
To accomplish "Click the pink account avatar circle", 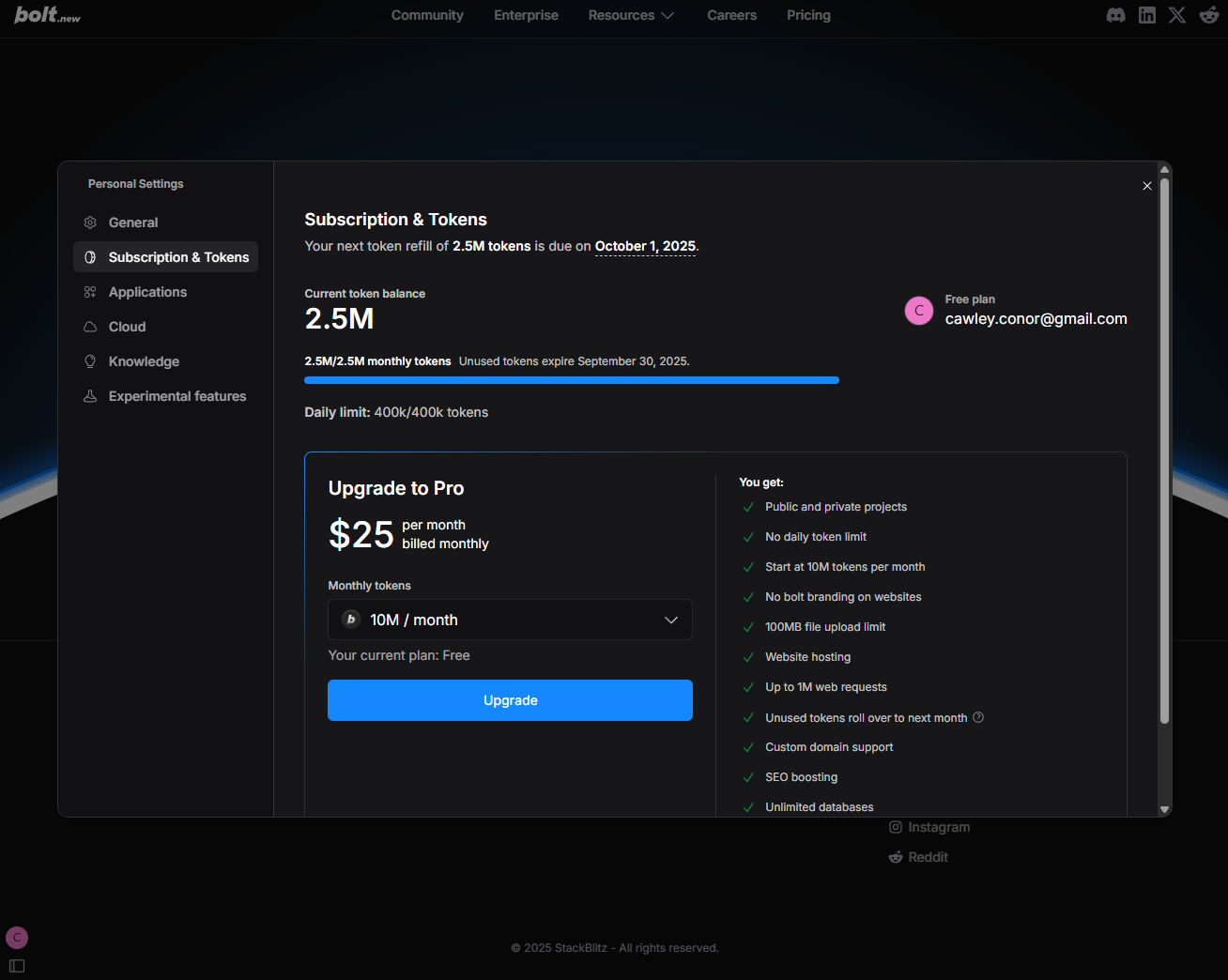I will [x=918, y=310].
